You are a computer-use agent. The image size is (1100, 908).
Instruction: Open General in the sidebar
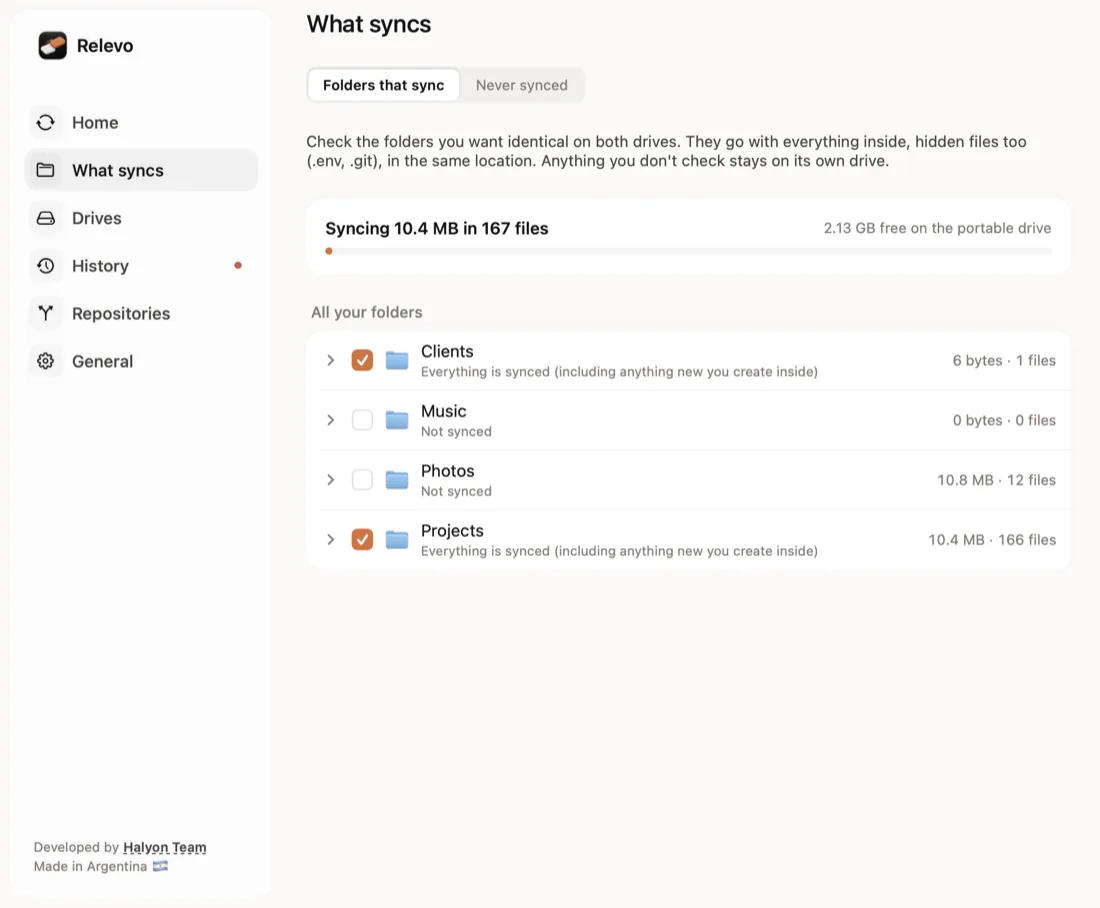(x=141, y=361)
